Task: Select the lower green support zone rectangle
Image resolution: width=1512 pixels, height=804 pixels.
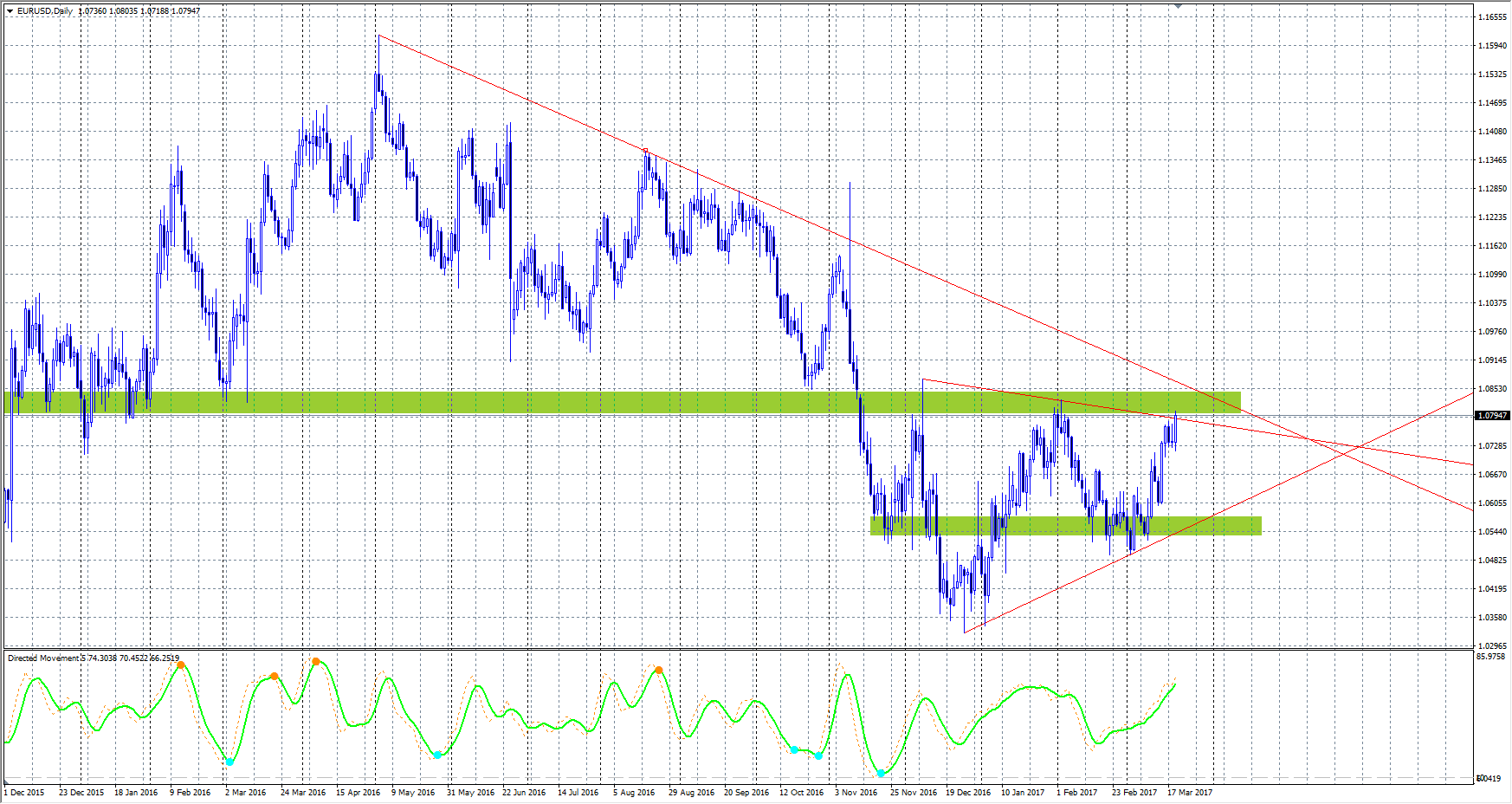Action: (x=1066, y=525)
